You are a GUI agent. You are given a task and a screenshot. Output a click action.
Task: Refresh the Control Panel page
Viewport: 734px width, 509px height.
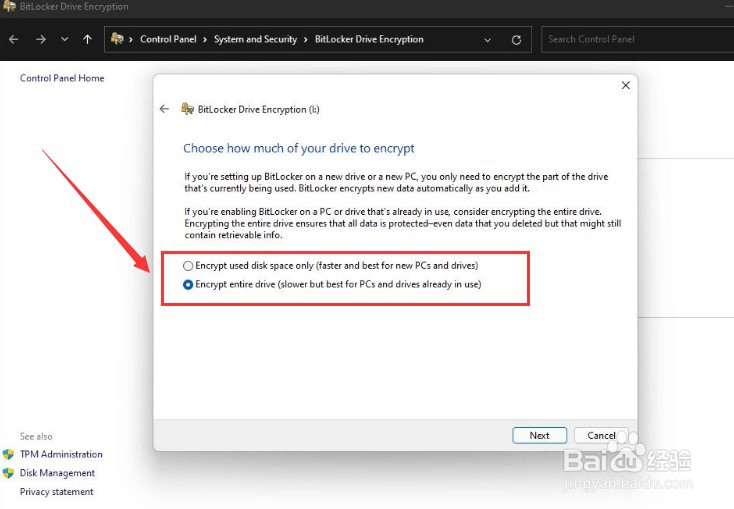coord(516,40)
